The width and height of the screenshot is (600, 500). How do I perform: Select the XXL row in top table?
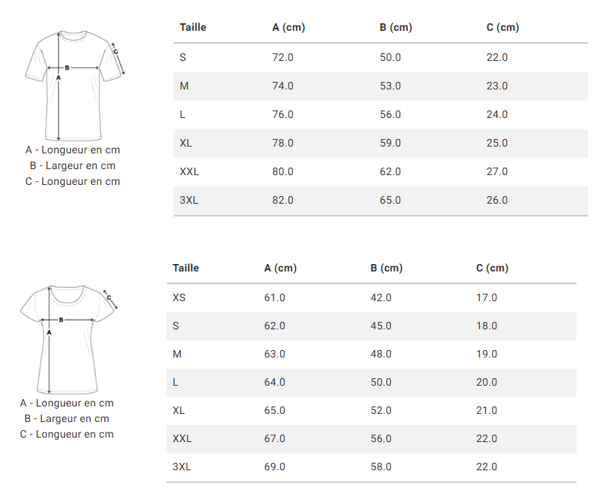click(x=380, y=172)
